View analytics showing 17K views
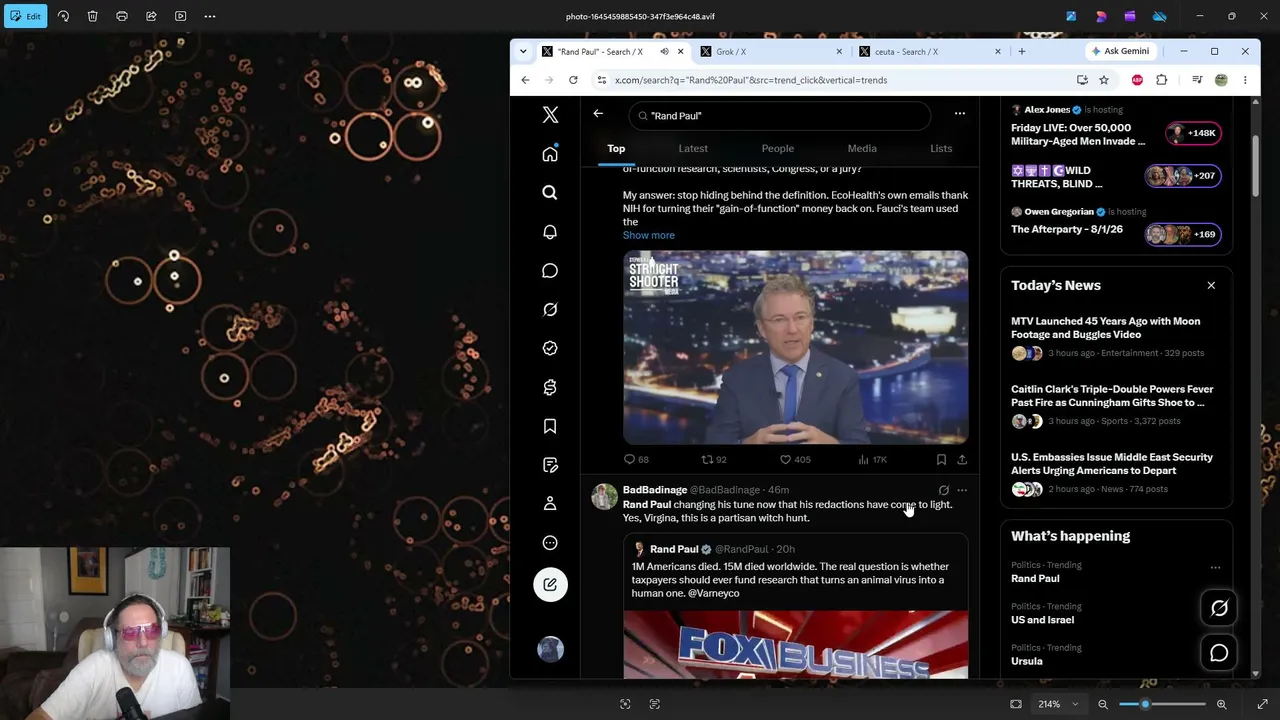 873,460
